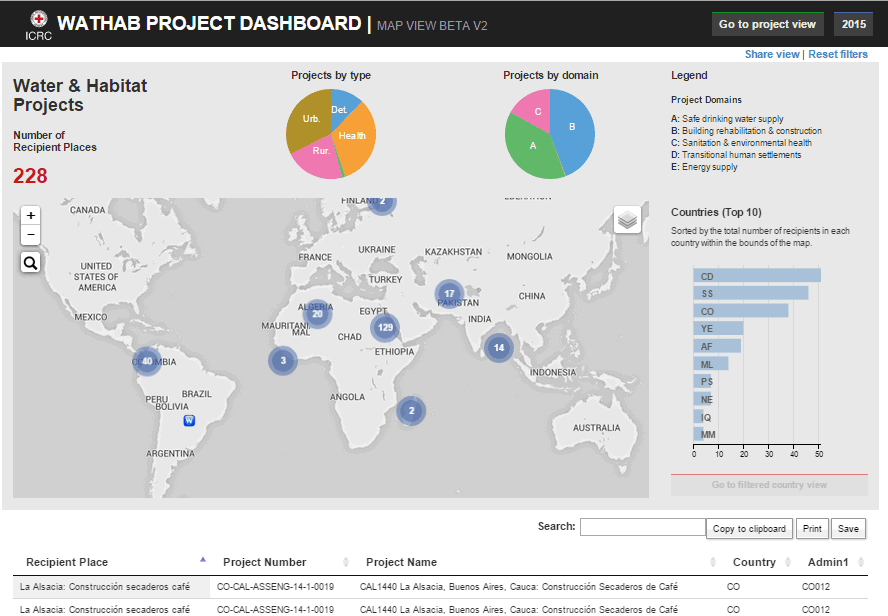Go to project view

pyautogui.click(x=767, y=24)
